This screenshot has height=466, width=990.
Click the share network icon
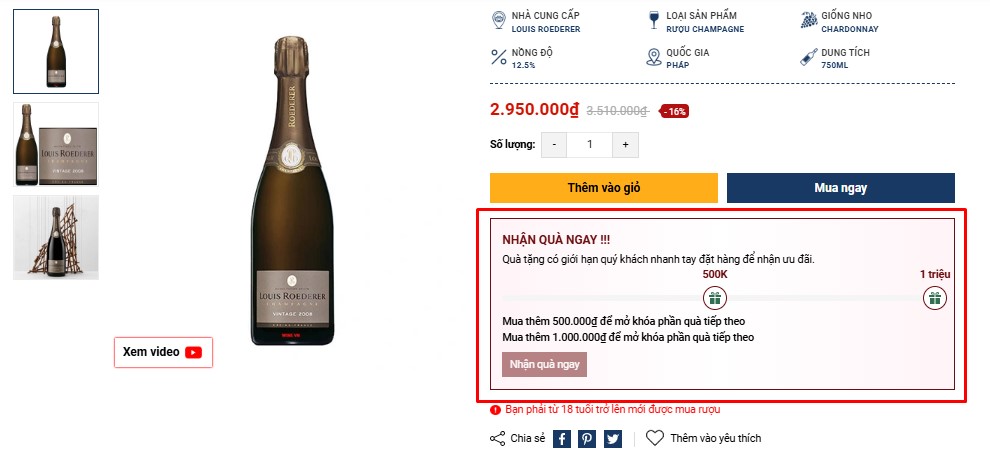click(x=497, y=438)
